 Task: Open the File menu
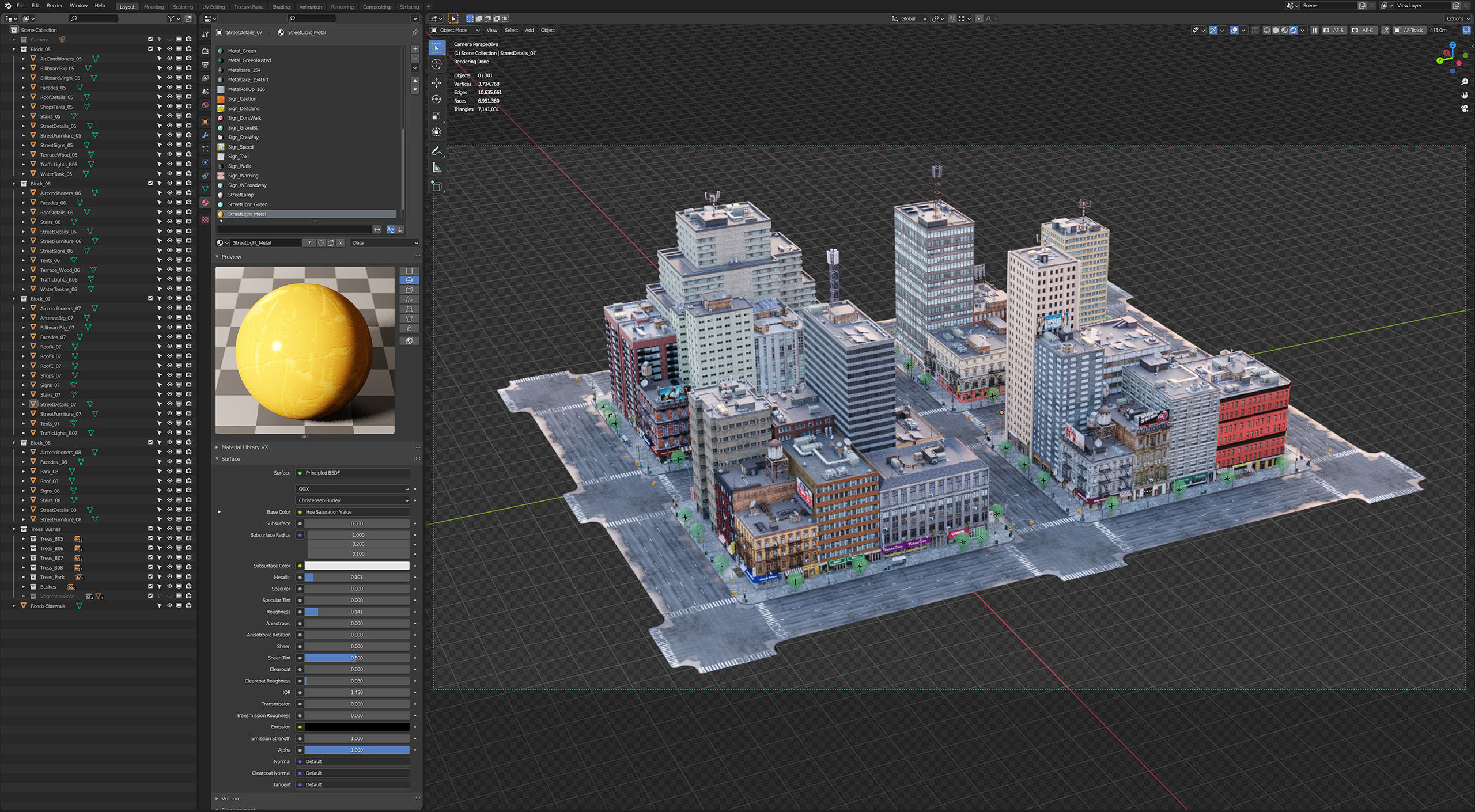(20, 6)
